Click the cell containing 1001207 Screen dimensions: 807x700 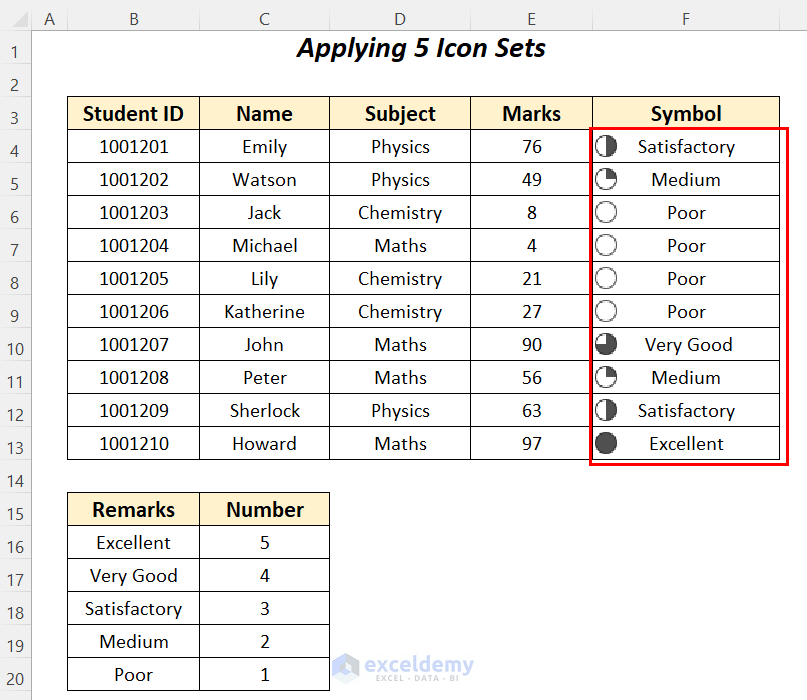pos(133,345)
